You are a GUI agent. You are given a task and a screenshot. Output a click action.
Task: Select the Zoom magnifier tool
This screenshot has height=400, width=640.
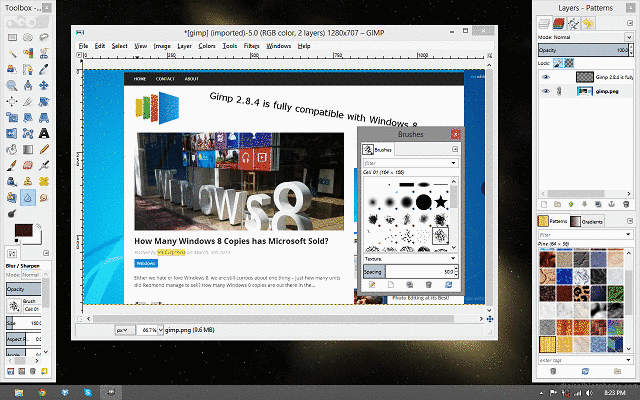(12, 85)
